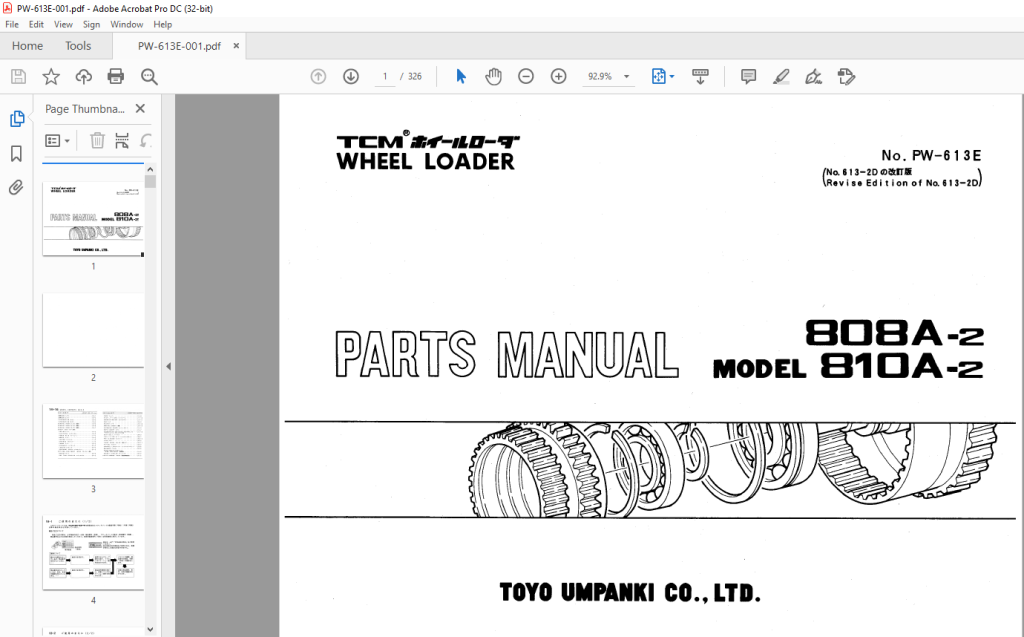
Task: Go to next page arrow
Action: (x=351, y=76)
